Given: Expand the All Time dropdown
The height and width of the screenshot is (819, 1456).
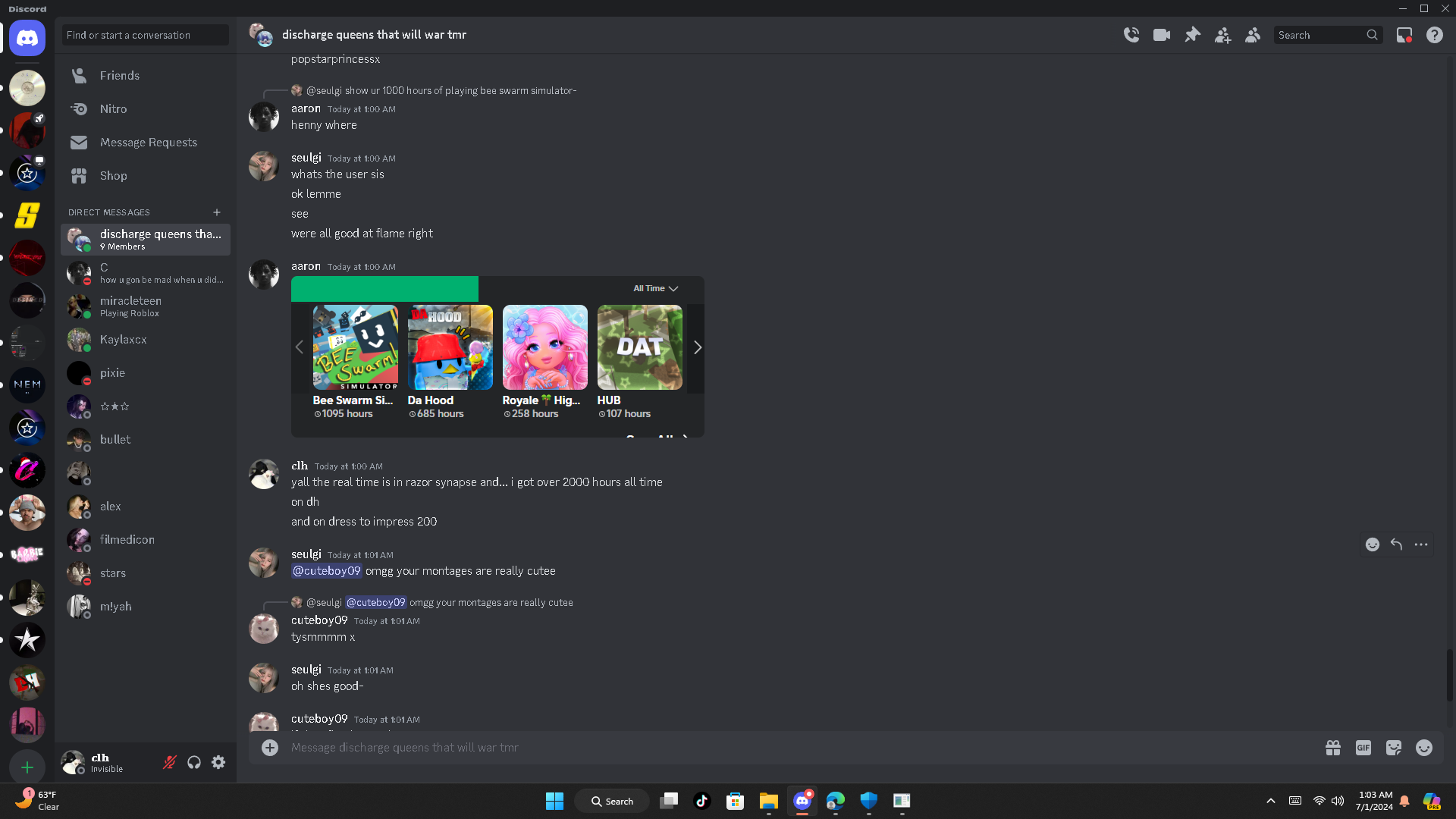Looking at the screenshot, I should [x=656, y=289].
